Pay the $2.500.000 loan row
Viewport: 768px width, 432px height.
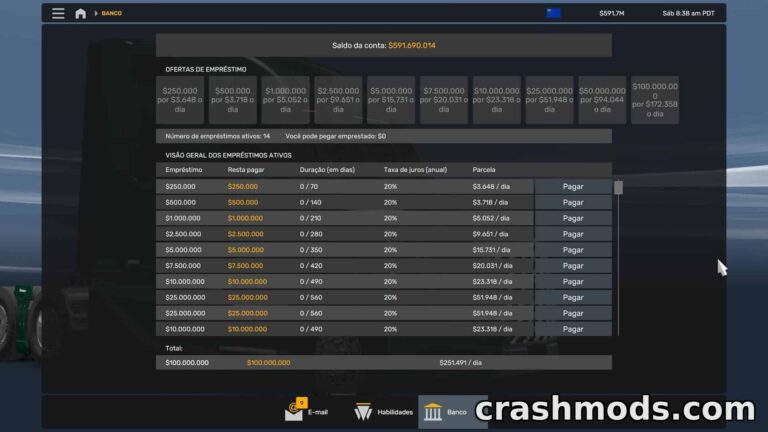573,234
